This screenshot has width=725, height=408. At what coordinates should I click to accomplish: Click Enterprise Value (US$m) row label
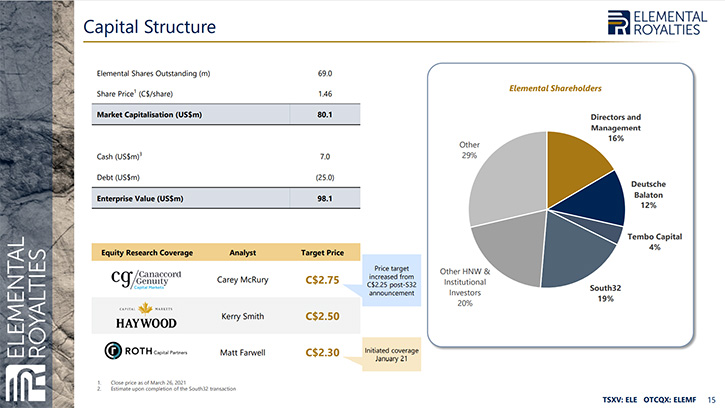[140, 198]
